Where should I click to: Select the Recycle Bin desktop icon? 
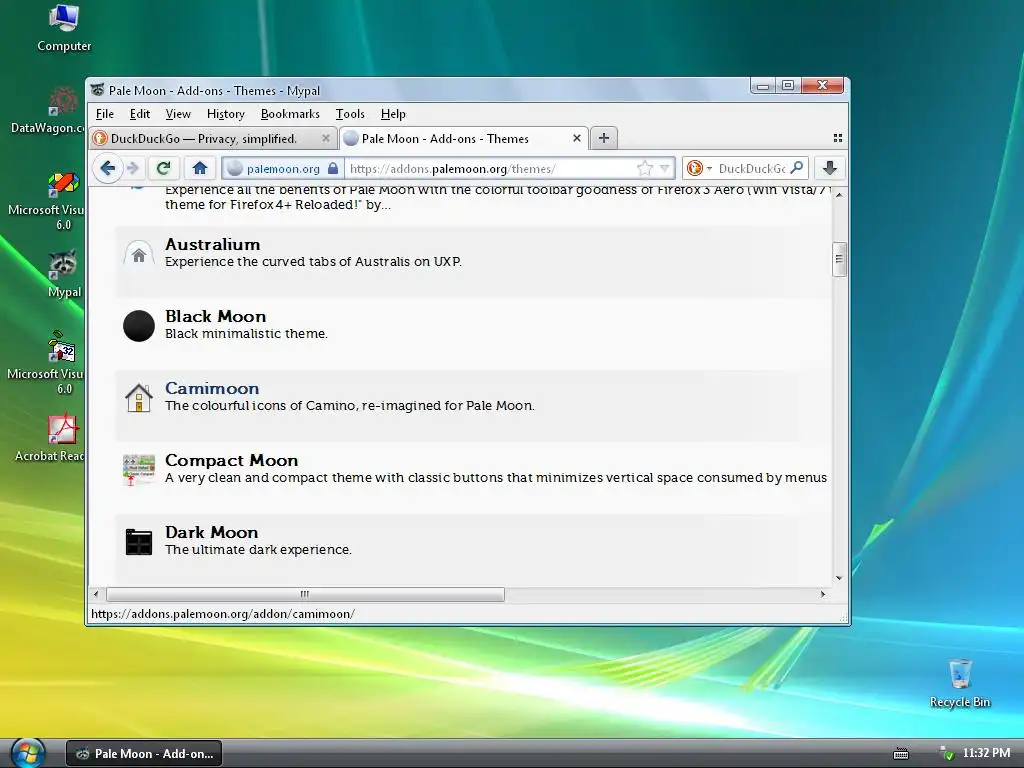point(960,684)
